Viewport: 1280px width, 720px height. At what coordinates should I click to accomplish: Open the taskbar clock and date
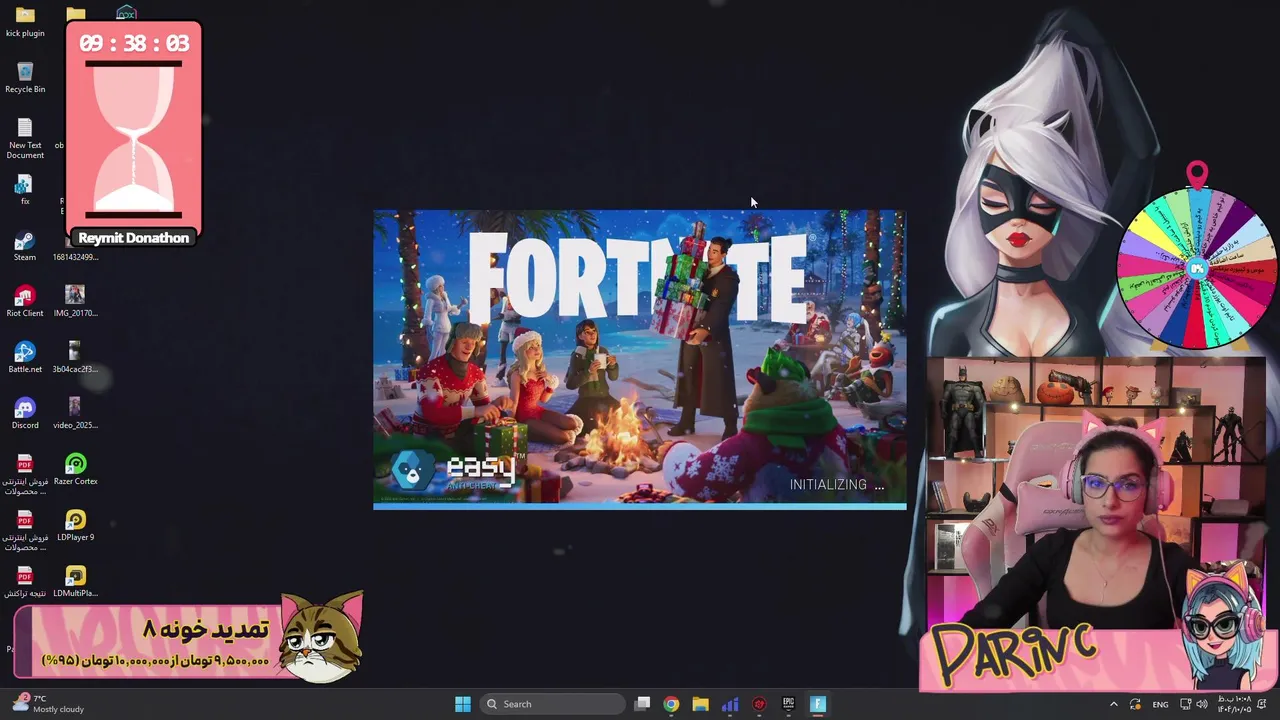point(1233,704)
